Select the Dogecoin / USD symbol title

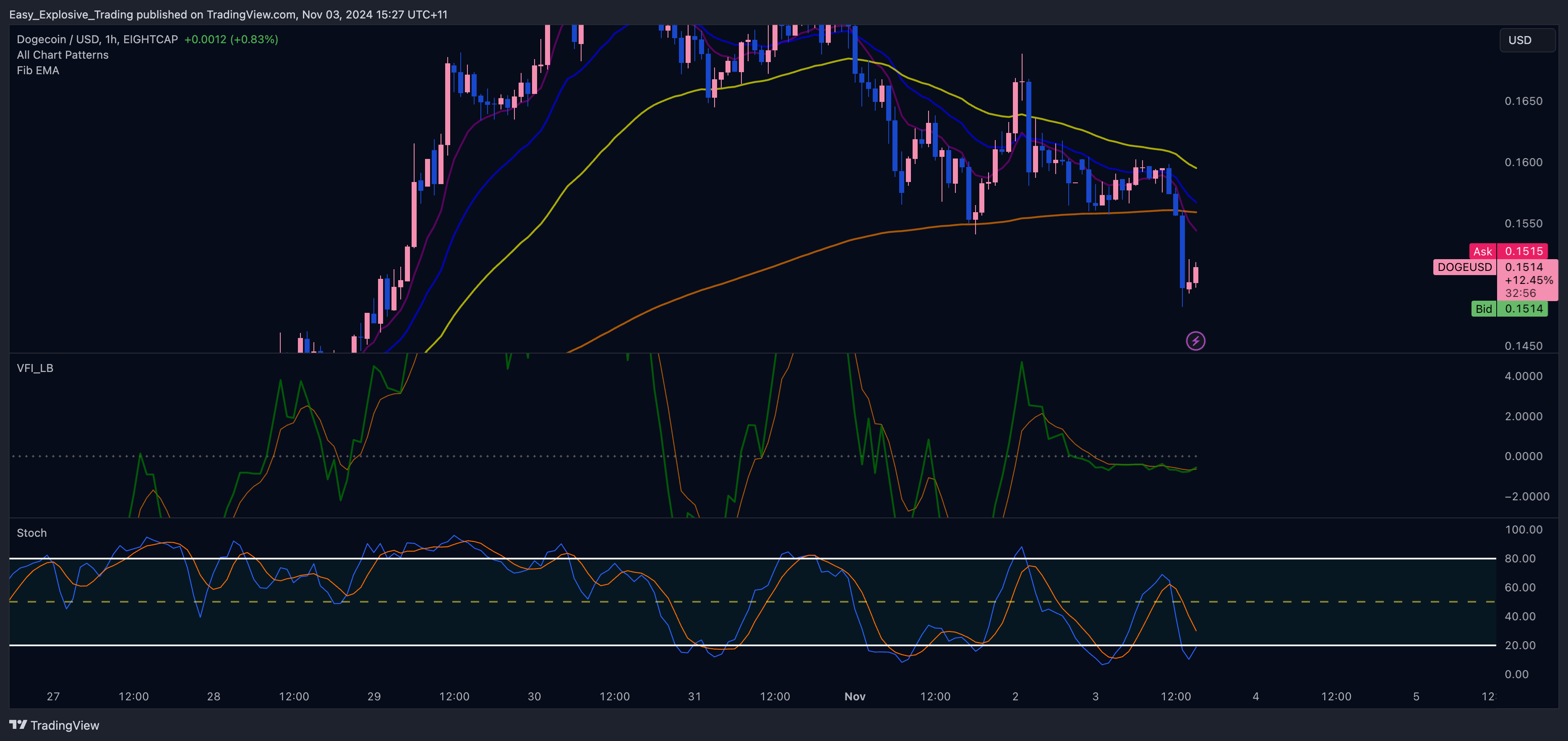[x=97, y=39]
